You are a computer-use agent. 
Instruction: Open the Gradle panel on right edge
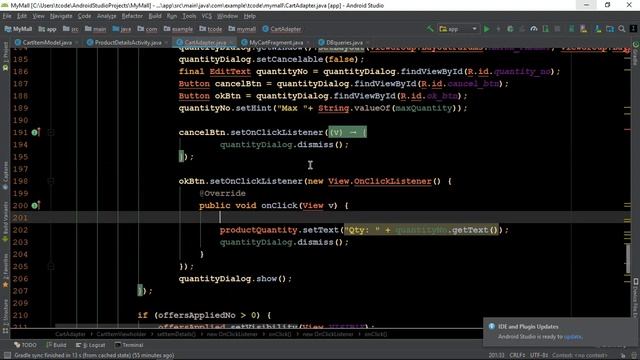coord(636,53)
